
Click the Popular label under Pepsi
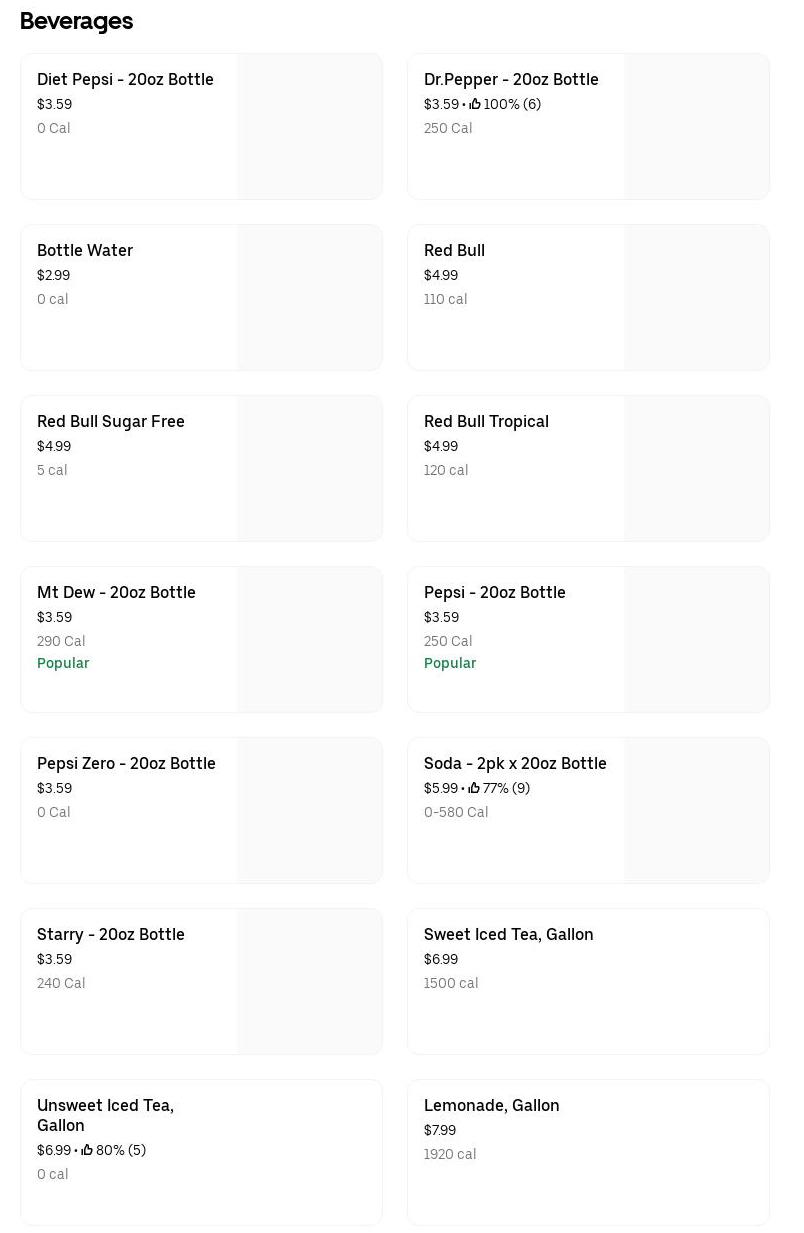(x=450, y=663)
